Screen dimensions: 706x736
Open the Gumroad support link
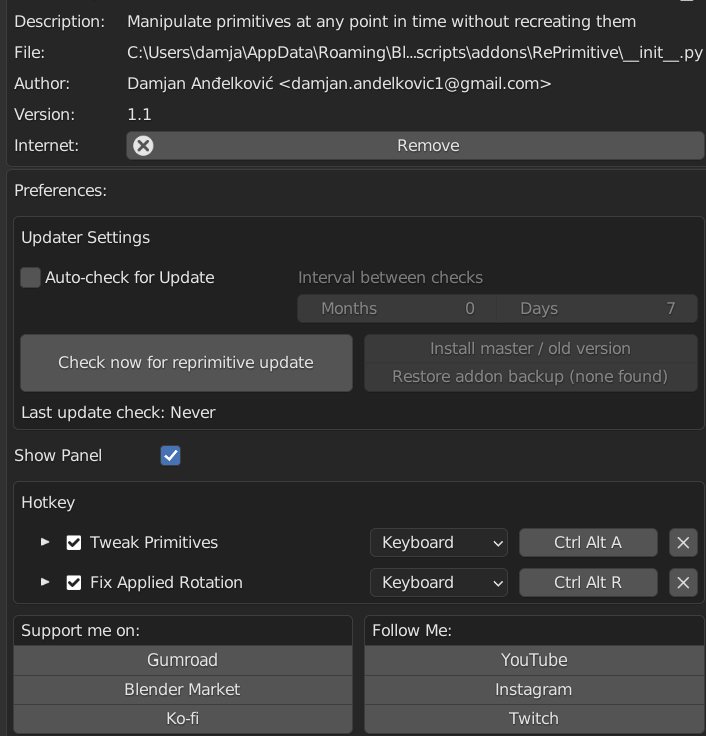click(x=182, y=660)
